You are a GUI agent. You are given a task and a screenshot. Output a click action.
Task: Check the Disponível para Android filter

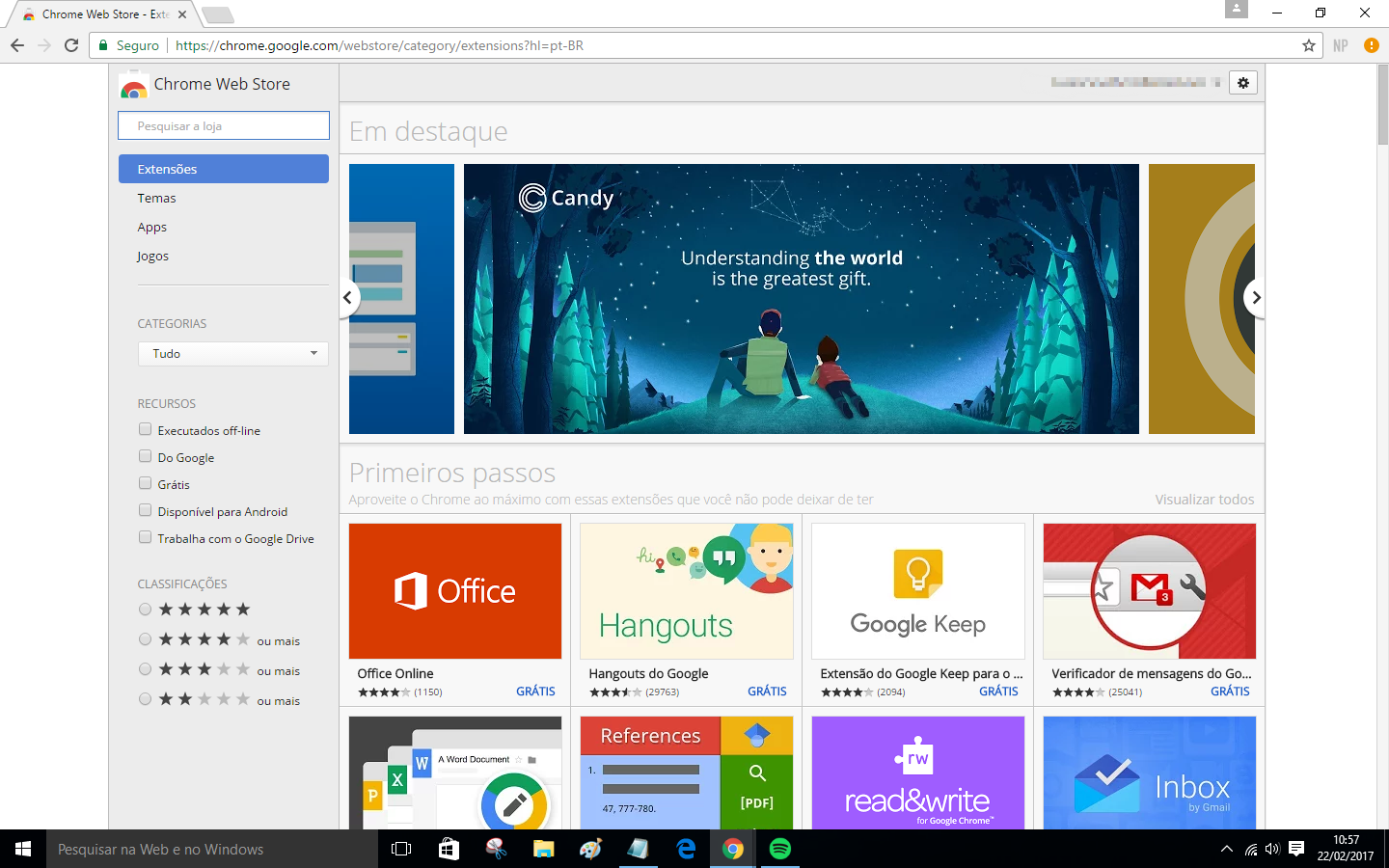pos(145,510)
